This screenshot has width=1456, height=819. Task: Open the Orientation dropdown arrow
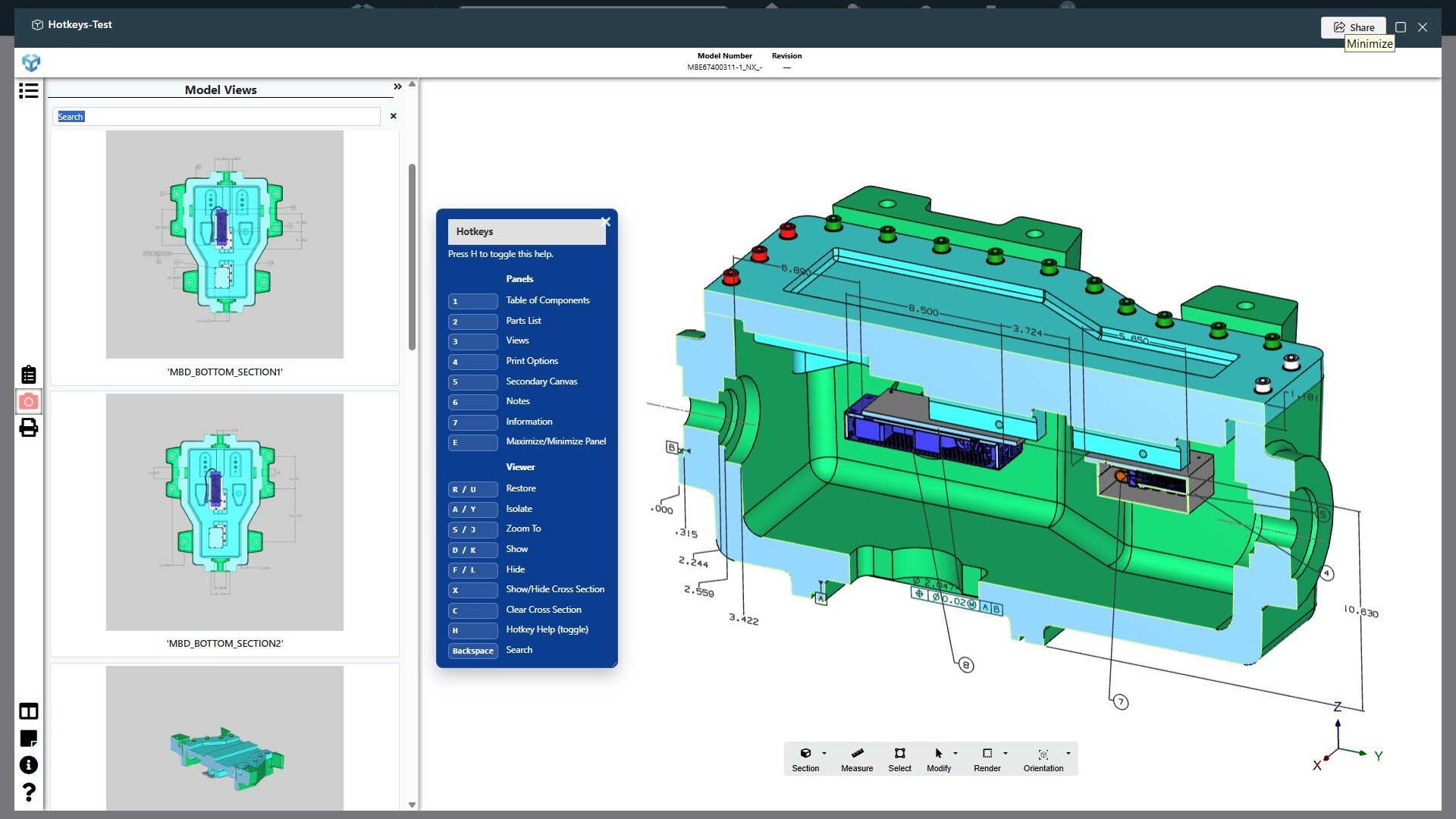1068,753
